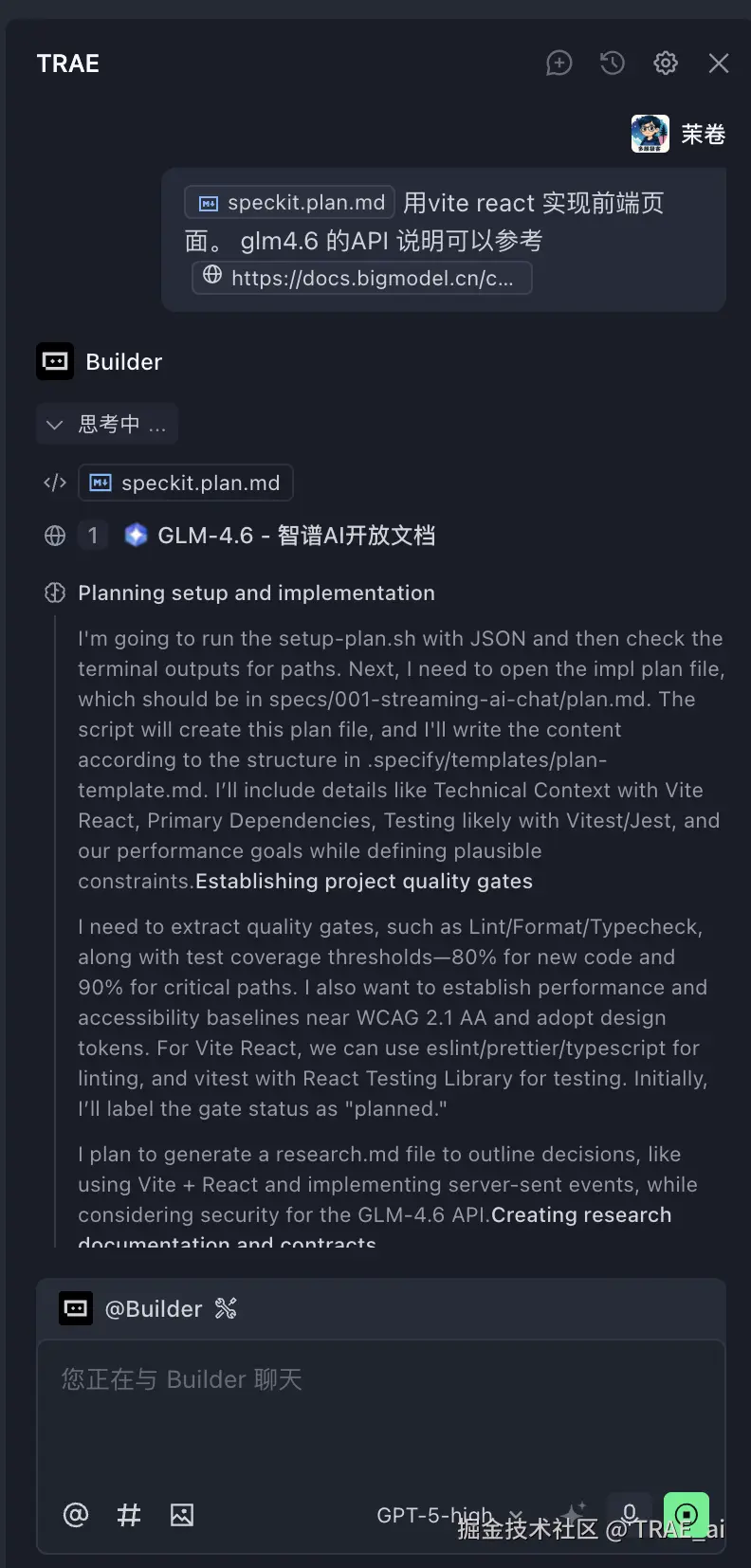
Task: Click the globe icon next to the reference count
Action: click(x=54, y=535)
